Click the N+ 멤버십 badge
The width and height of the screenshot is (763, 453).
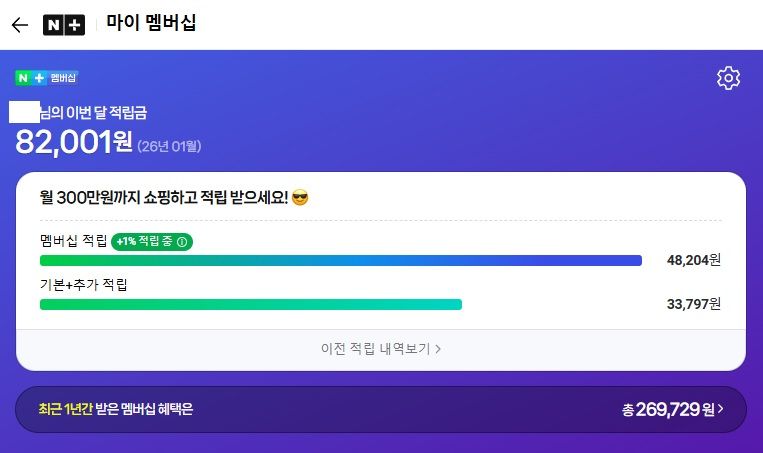point(46,77)
